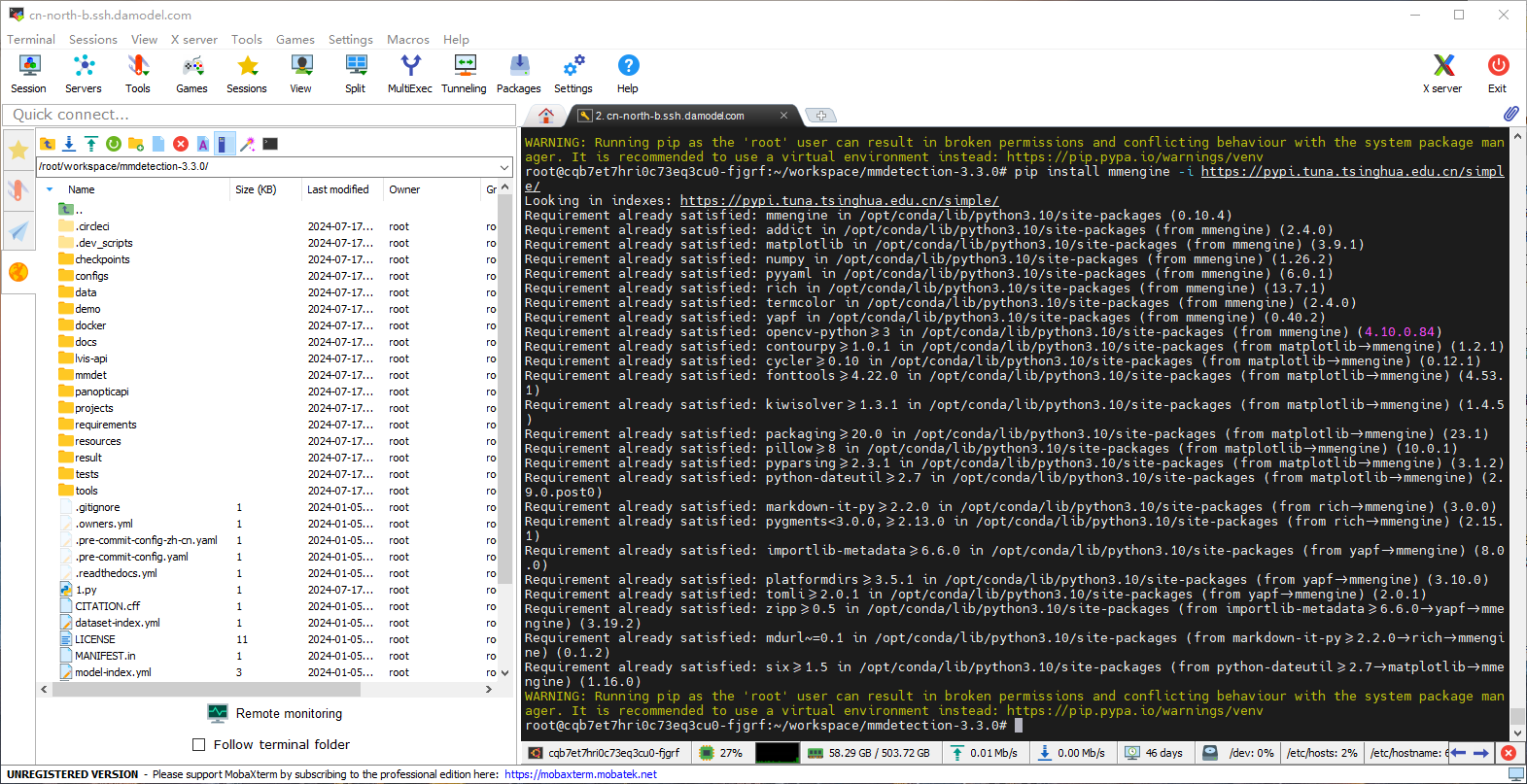Click Remote monitoring button
The image size is (1527, 784).
(275, 713)
